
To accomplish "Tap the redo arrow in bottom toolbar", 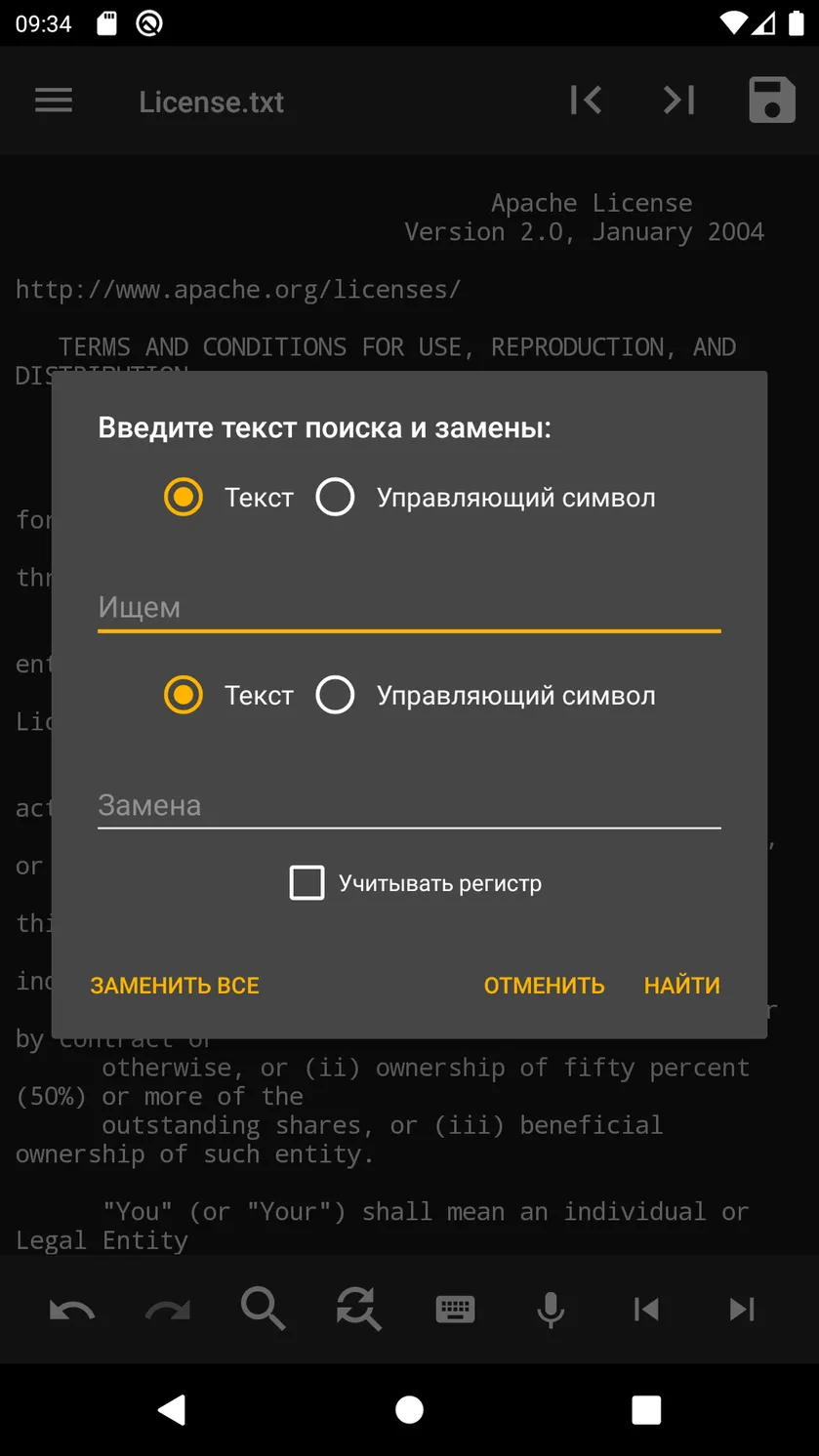I will pos(168,1310).
